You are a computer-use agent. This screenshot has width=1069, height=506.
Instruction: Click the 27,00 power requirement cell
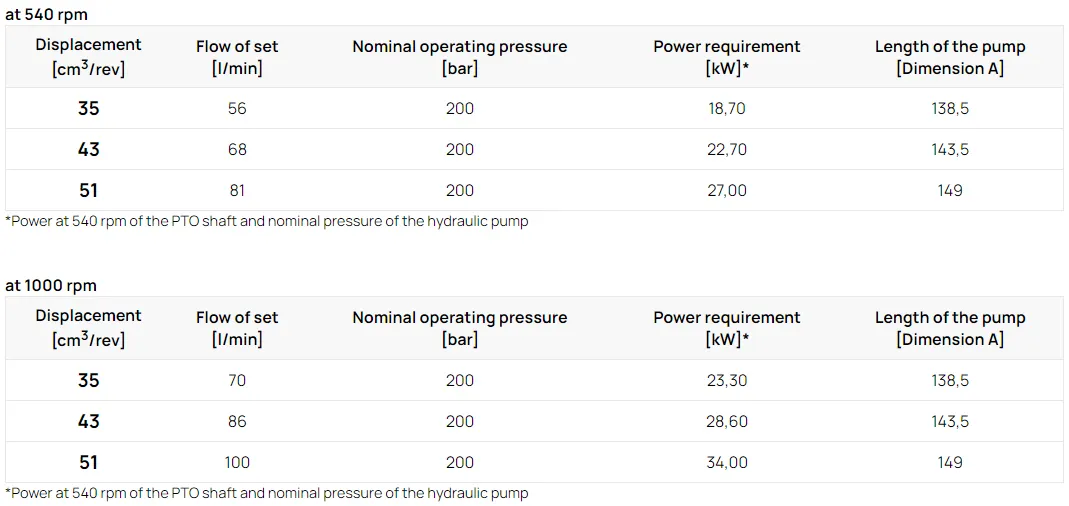click(x=727, y=190)
